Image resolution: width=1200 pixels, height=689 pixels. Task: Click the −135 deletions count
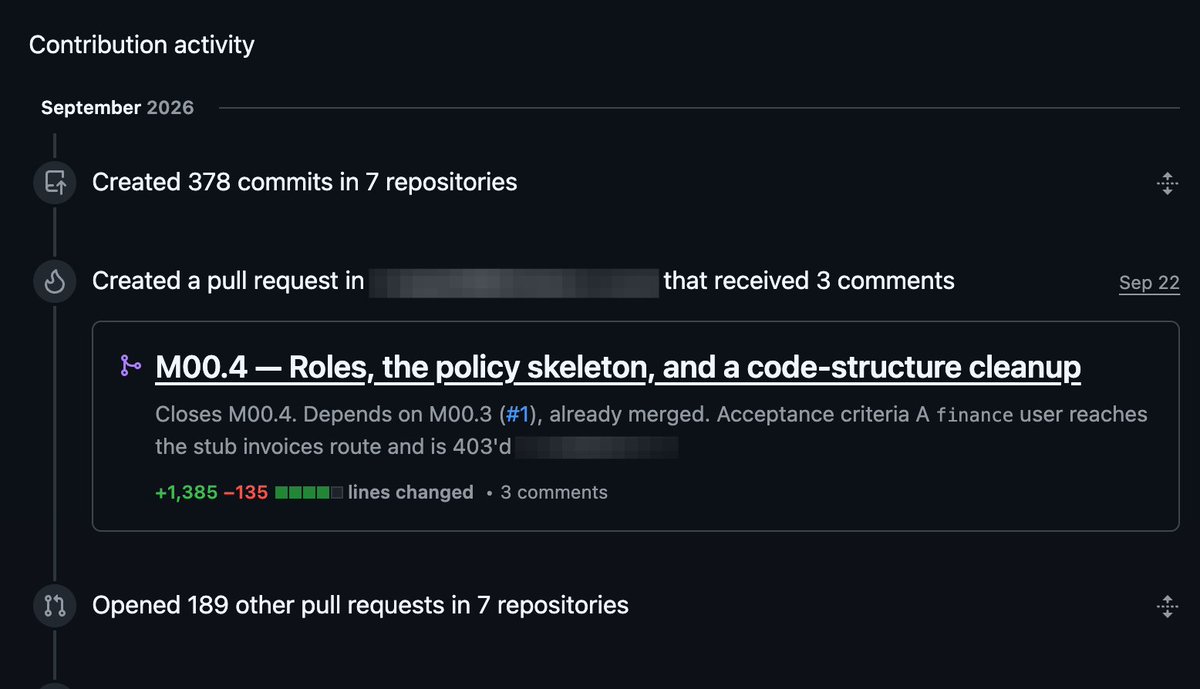click(246, 492)
